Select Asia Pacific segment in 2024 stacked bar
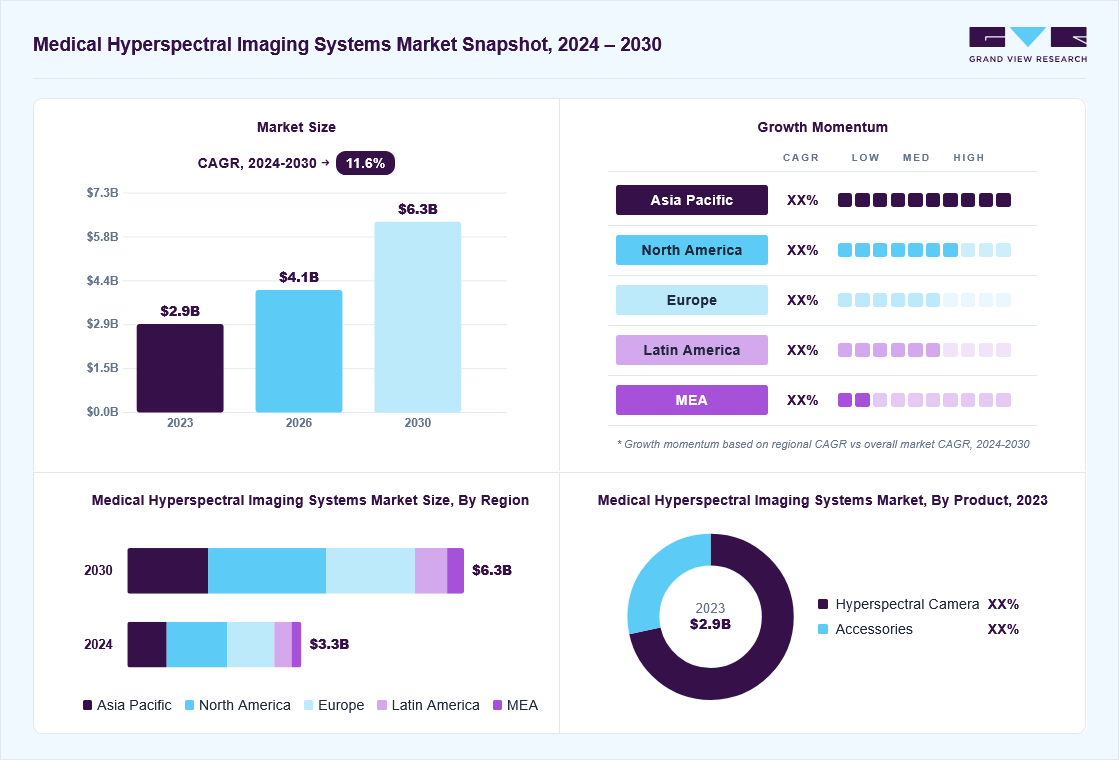The image size is (1120, 760). click(x=147, y=644)
